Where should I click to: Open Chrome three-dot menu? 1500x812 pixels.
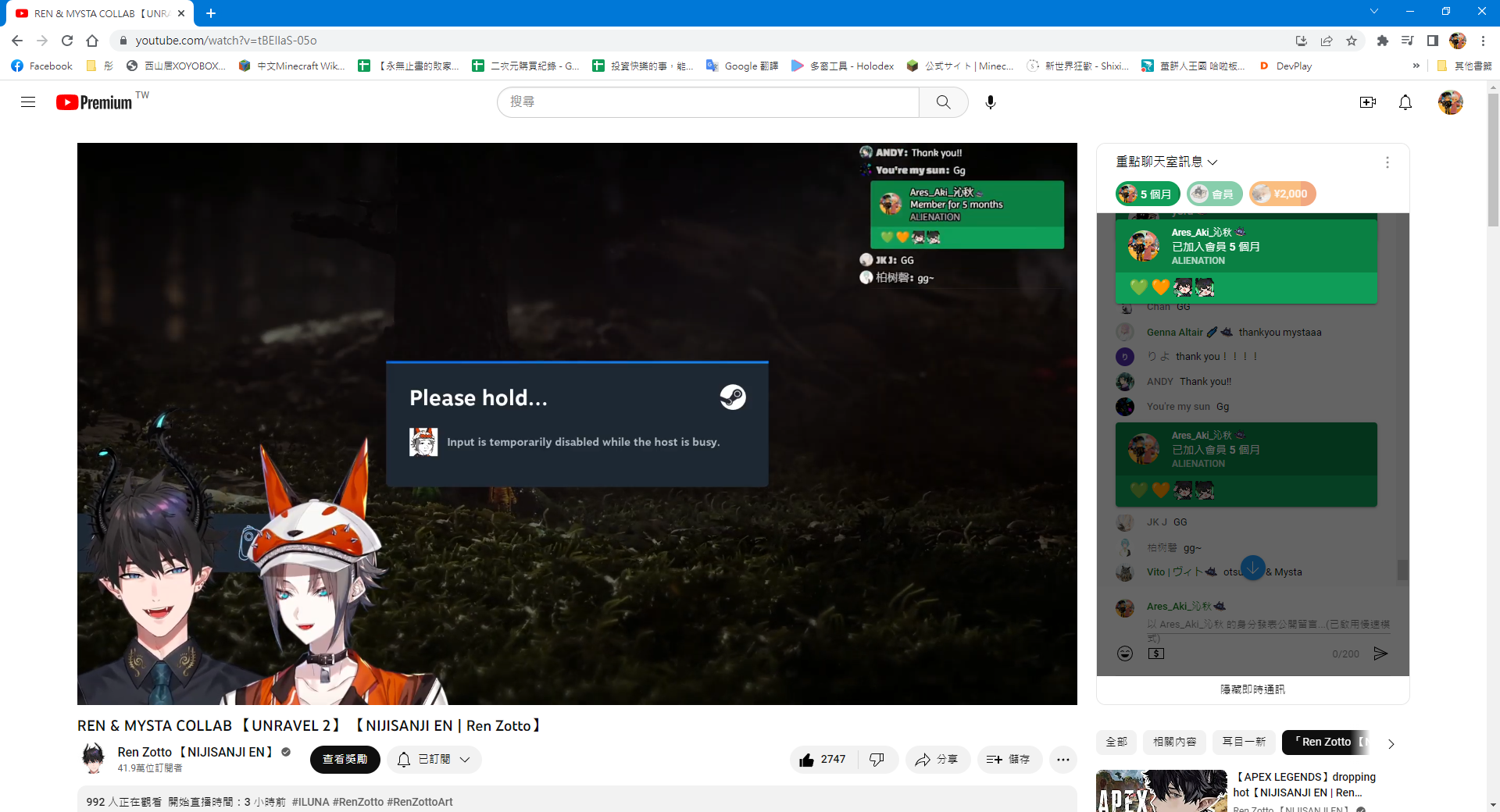tap(1483, 41)
